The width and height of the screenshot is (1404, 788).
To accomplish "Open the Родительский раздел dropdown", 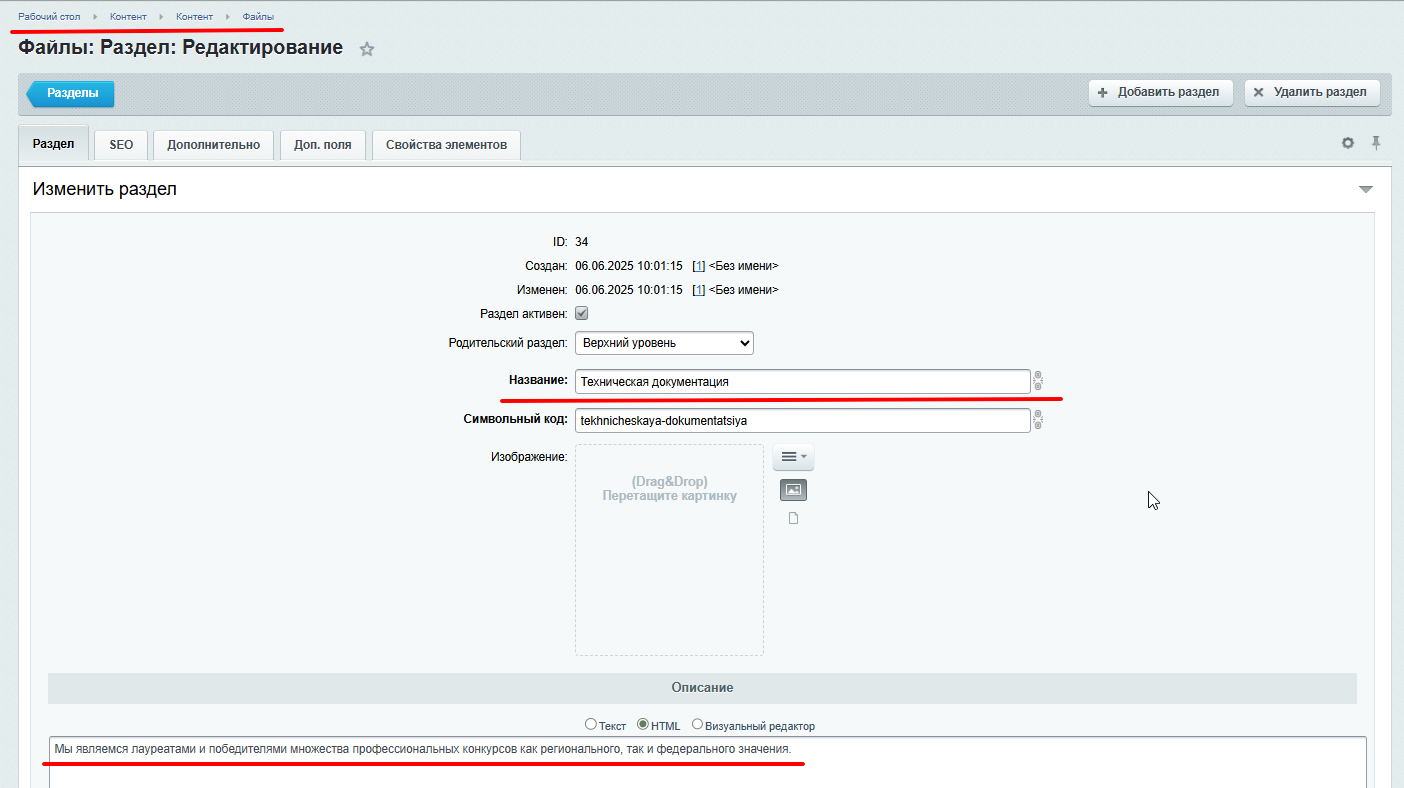I will pyautogui.click(x=664, y=343).
